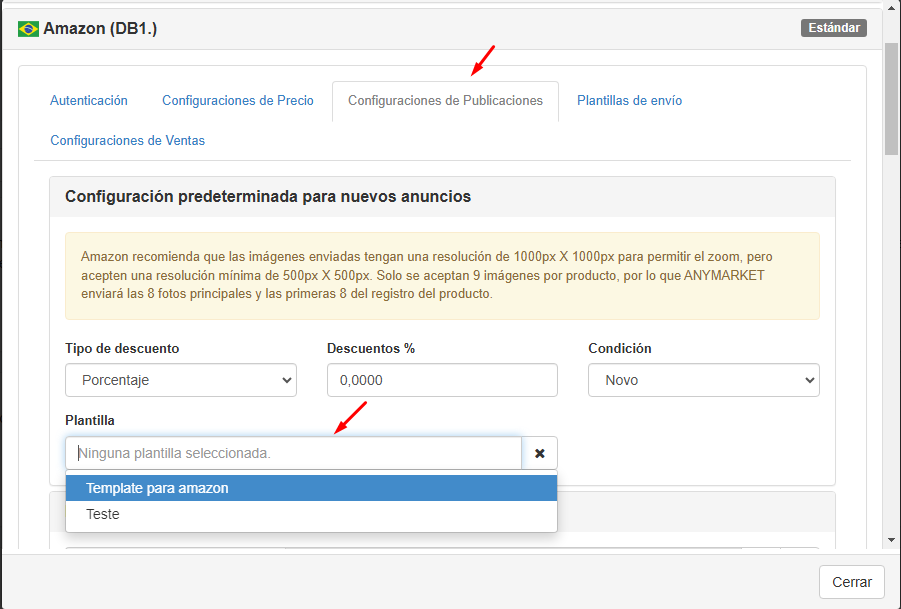901x609 pixels.
Task: Click into the Descuentos % field
Action: point(442,380)
